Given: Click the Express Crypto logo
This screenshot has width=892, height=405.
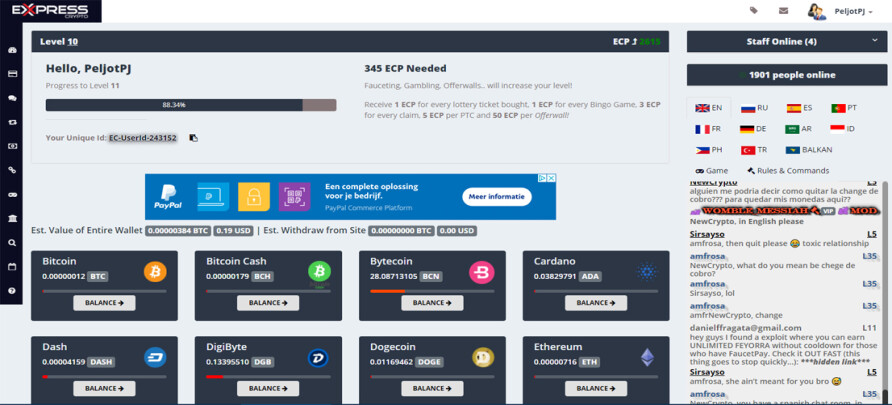Looking at the screenshot, I should coord(50,11).
